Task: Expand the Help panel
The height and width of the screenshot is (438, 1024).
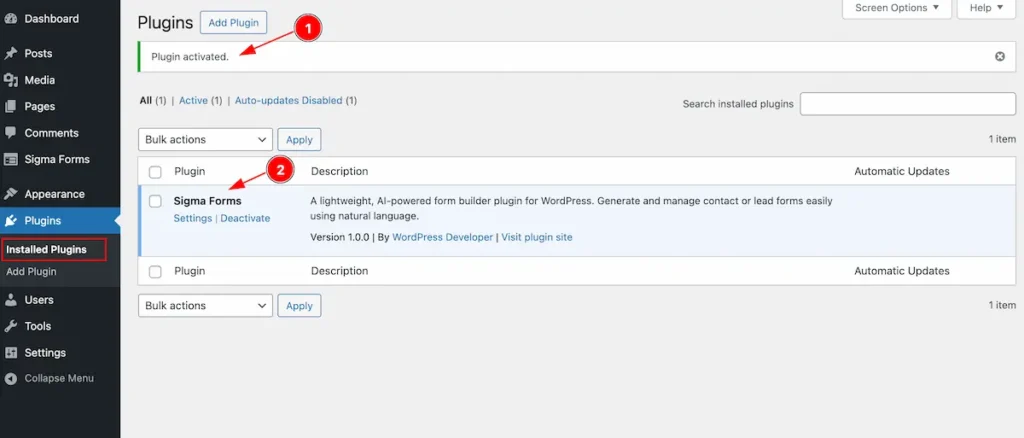Action: click(985, 8)
